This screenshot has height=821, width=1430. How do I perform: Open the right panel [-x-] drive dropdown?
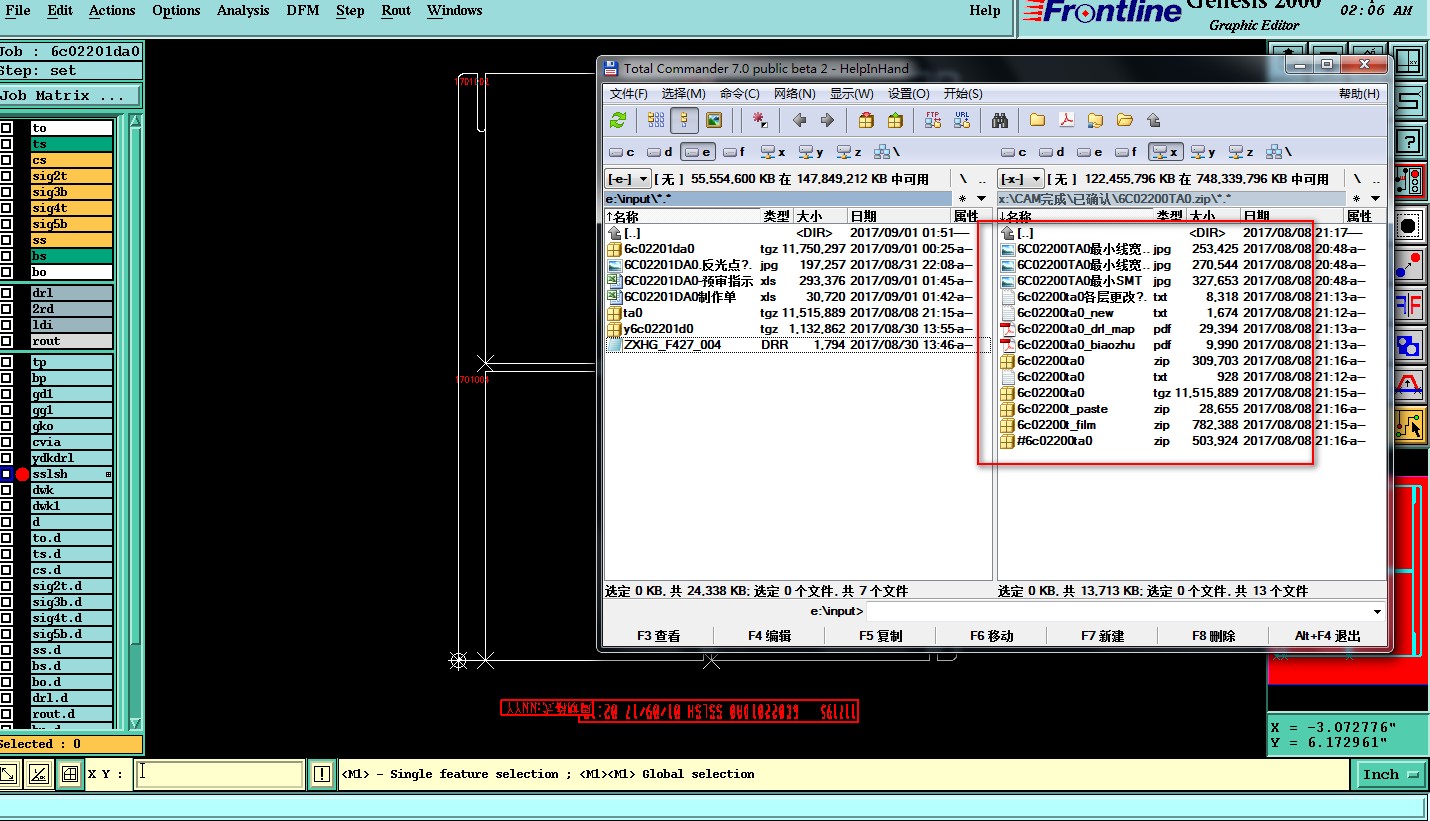[1021, 179]
